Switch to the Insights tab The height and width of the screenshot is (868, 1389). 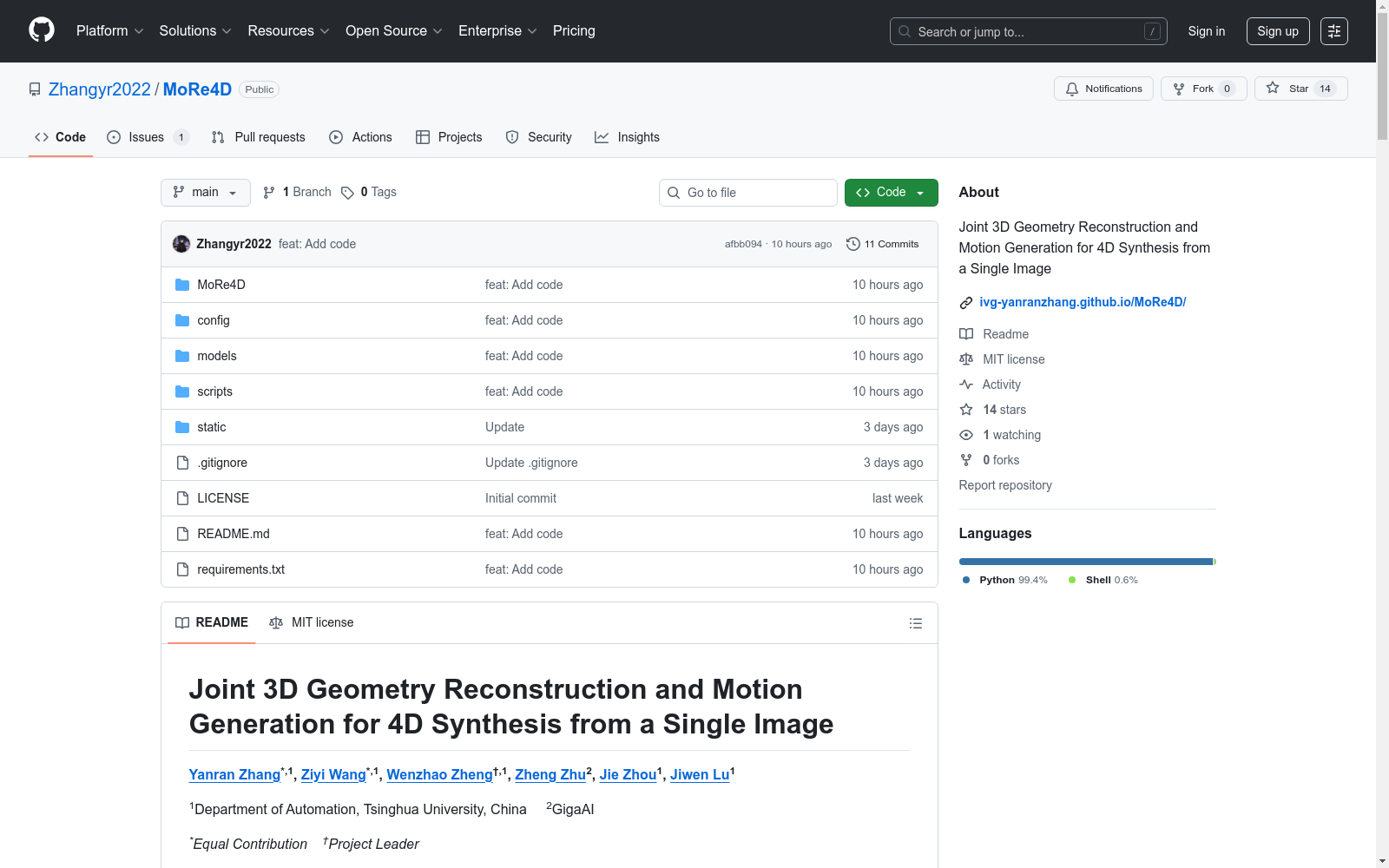[x=627, y=137]
